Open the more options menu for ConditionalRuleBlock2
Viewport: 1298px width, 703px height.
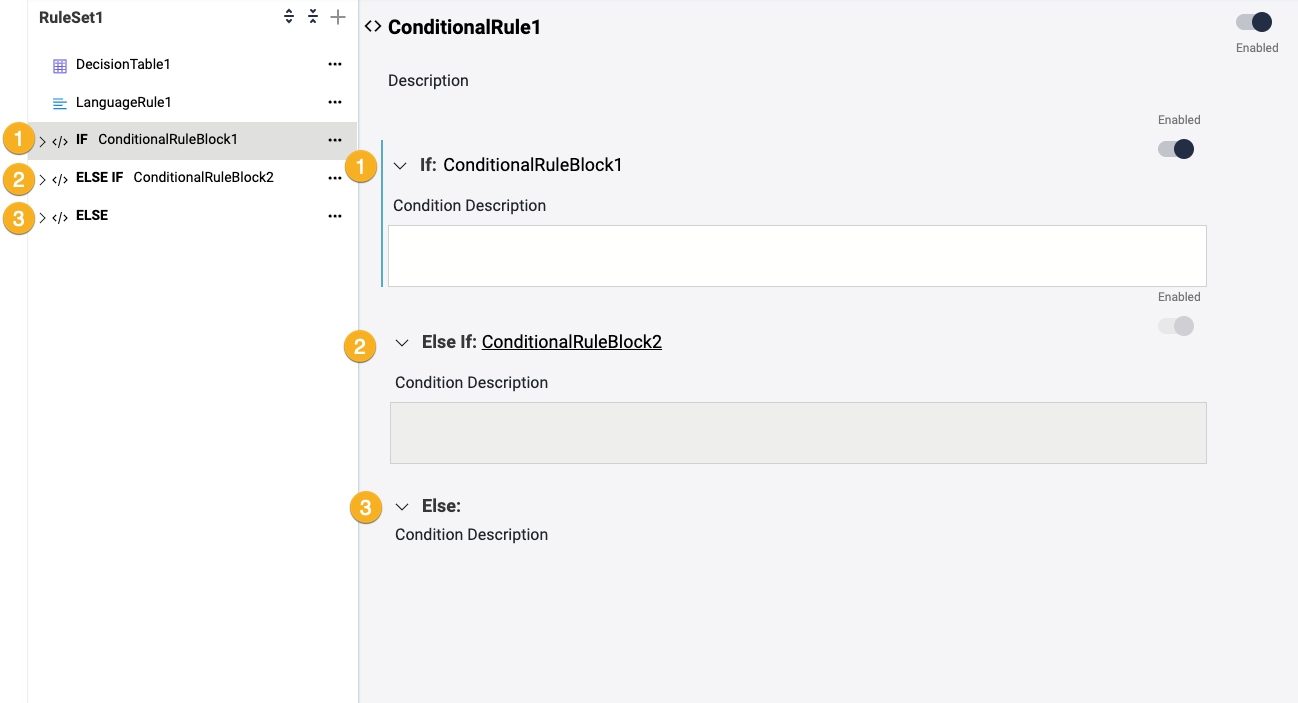pos(335,178)
